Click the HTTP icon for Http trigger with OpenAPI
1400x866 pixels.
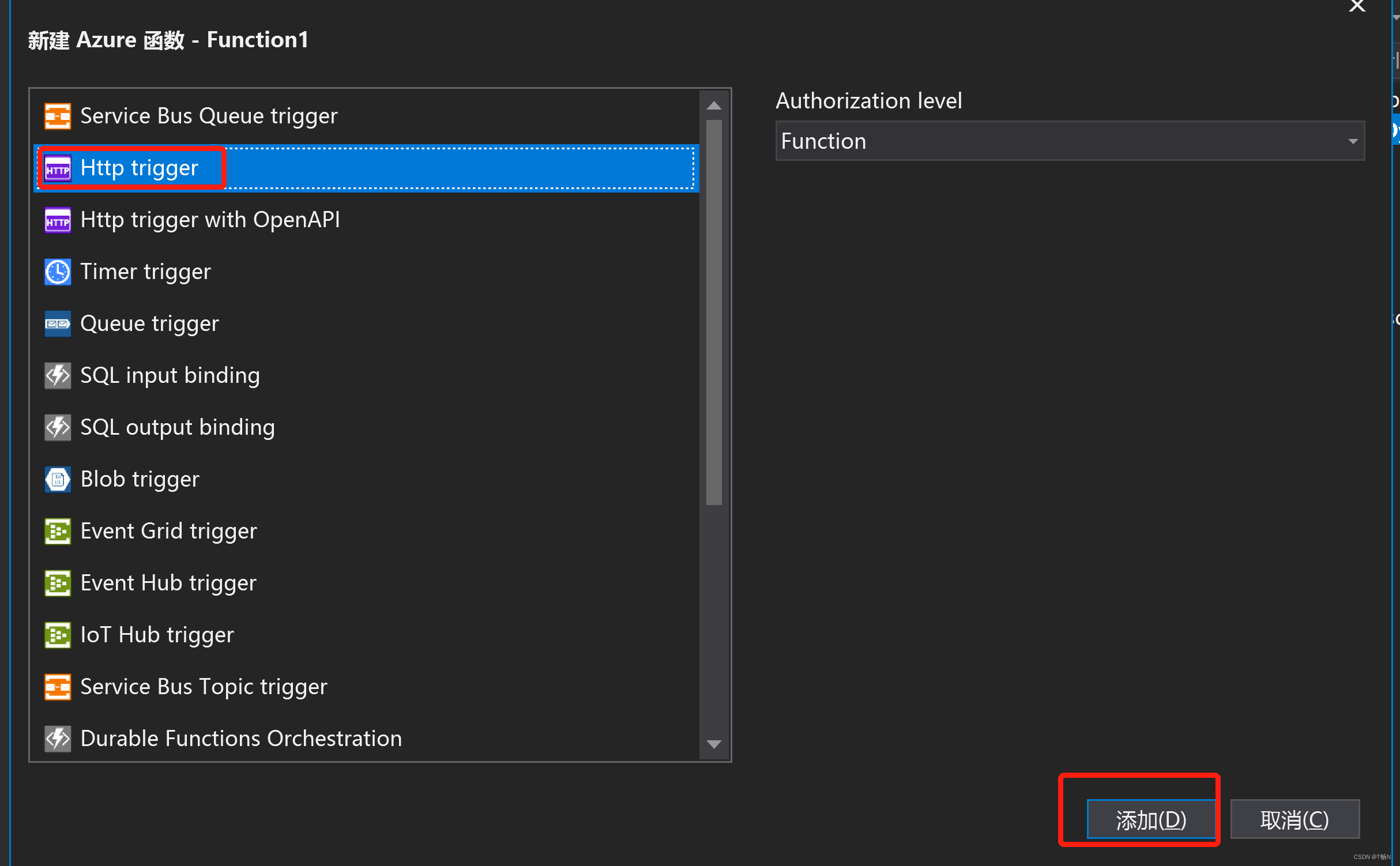tap(58, 220)
